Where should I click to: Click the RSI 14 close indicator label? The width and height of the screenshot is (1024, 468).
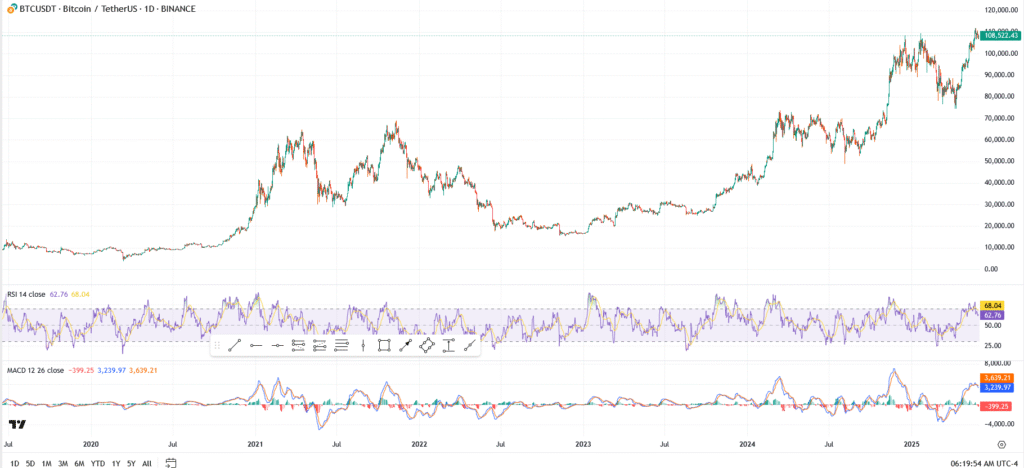(26, 294)
